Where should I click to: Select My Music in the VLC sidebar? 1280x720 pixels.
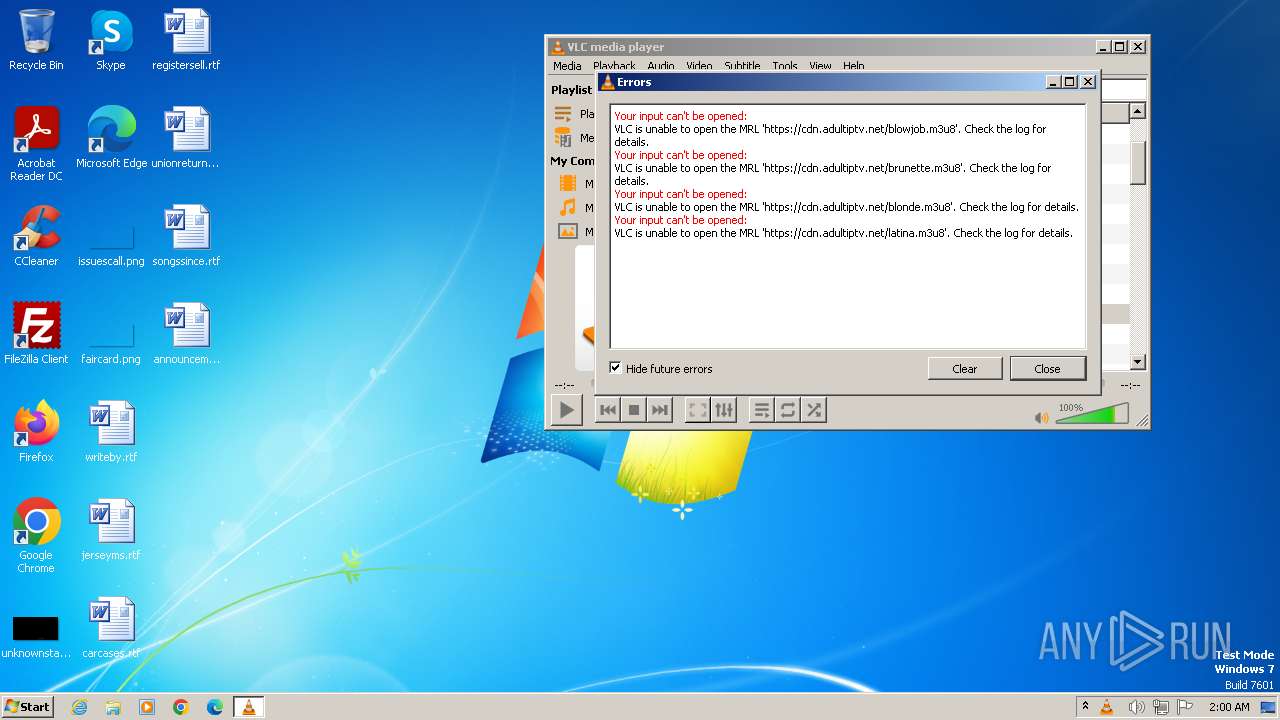pos(574,208)
